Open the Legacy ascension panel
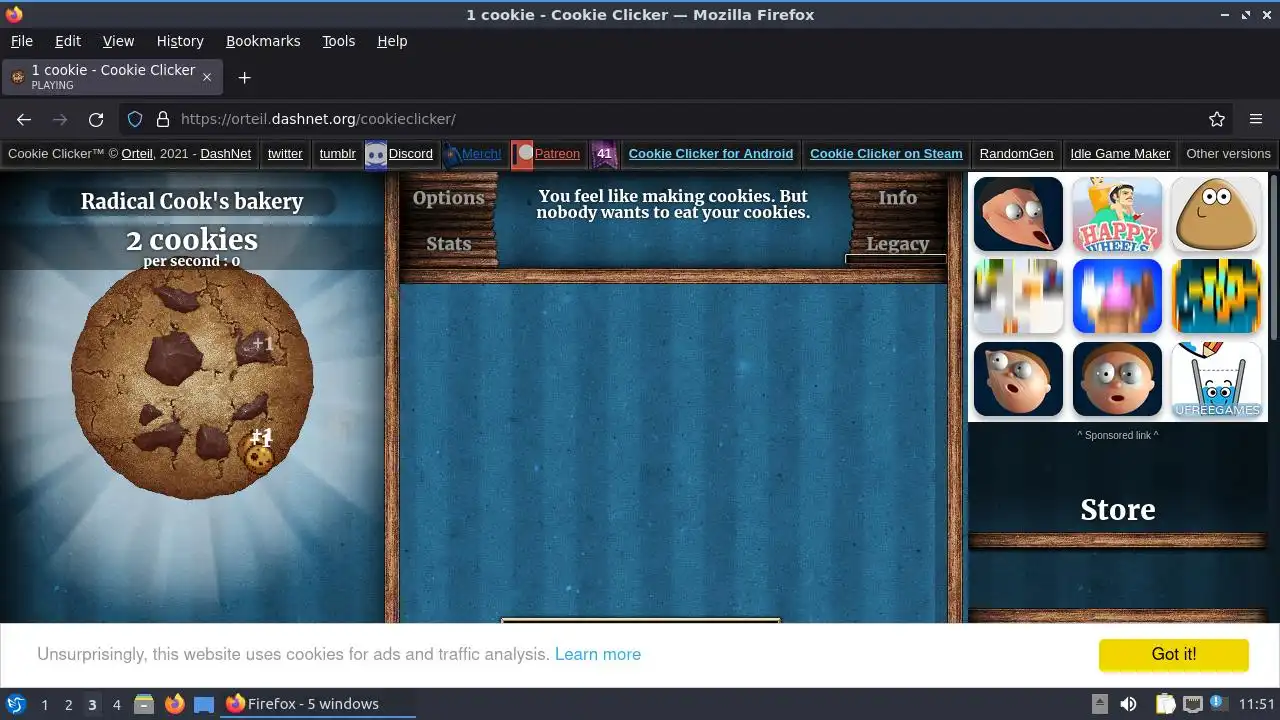Image resolution: width=1280 pixels, height=720 pixels. coord(897,243)
